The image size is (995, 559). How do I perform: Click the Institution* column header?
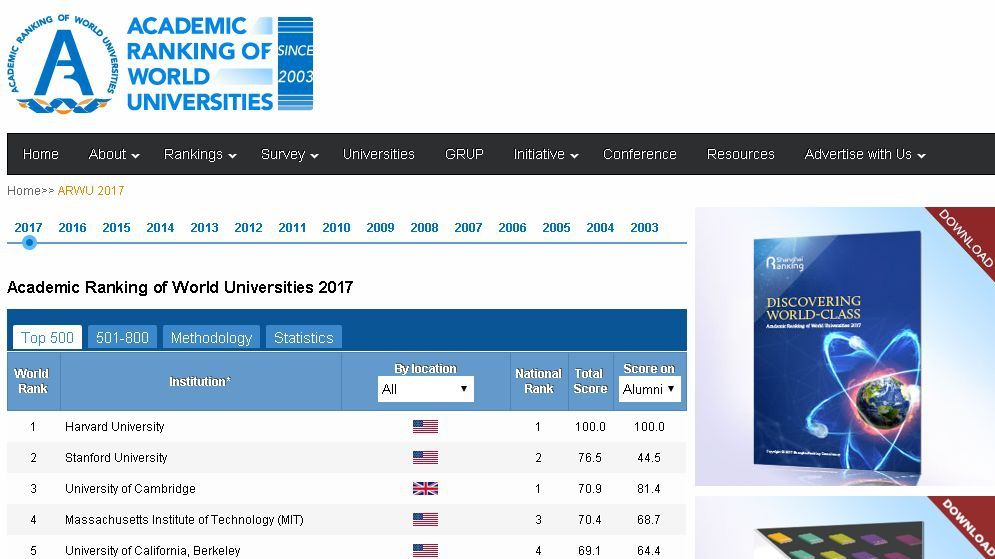pos(200,381)
